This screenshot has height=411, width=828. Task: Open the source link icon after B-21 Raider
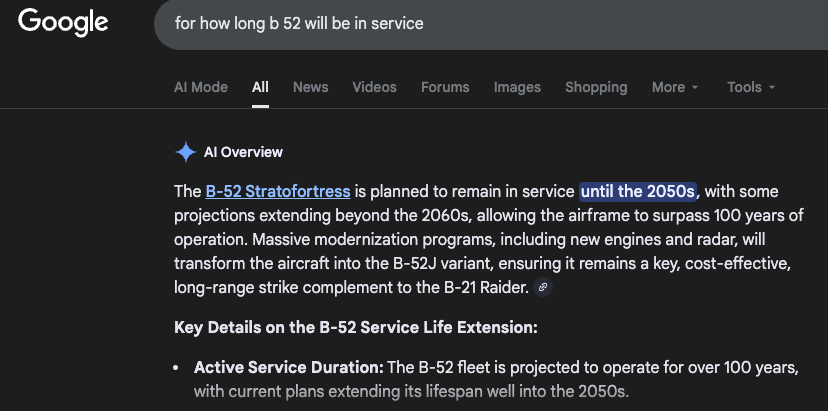coord(543,288)
